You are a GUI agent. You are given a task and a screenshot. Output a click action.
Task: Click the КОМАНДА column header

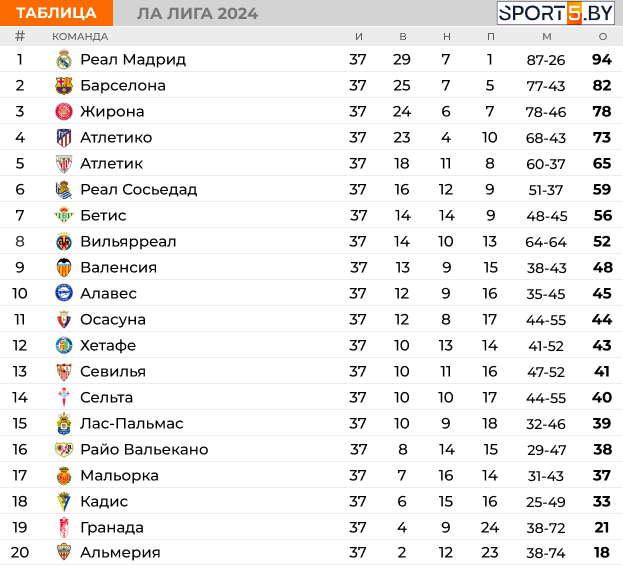click(80, 37)
